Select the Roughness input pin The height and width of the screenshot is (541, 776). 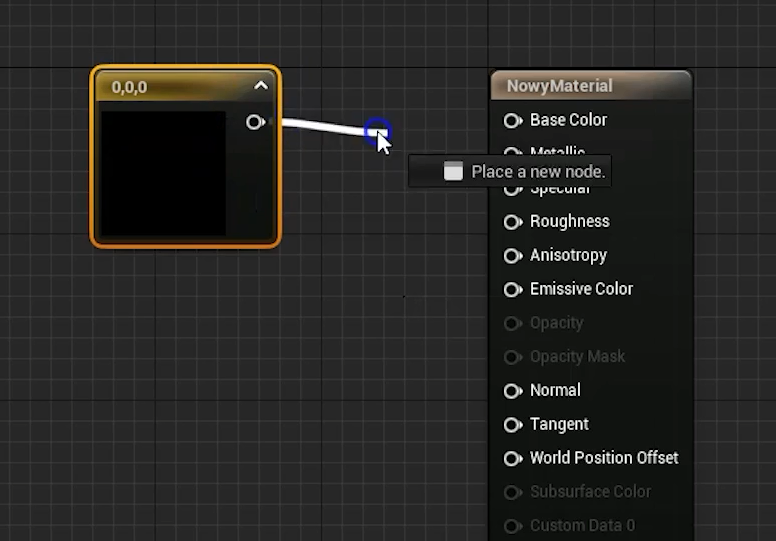click(512, 221)
